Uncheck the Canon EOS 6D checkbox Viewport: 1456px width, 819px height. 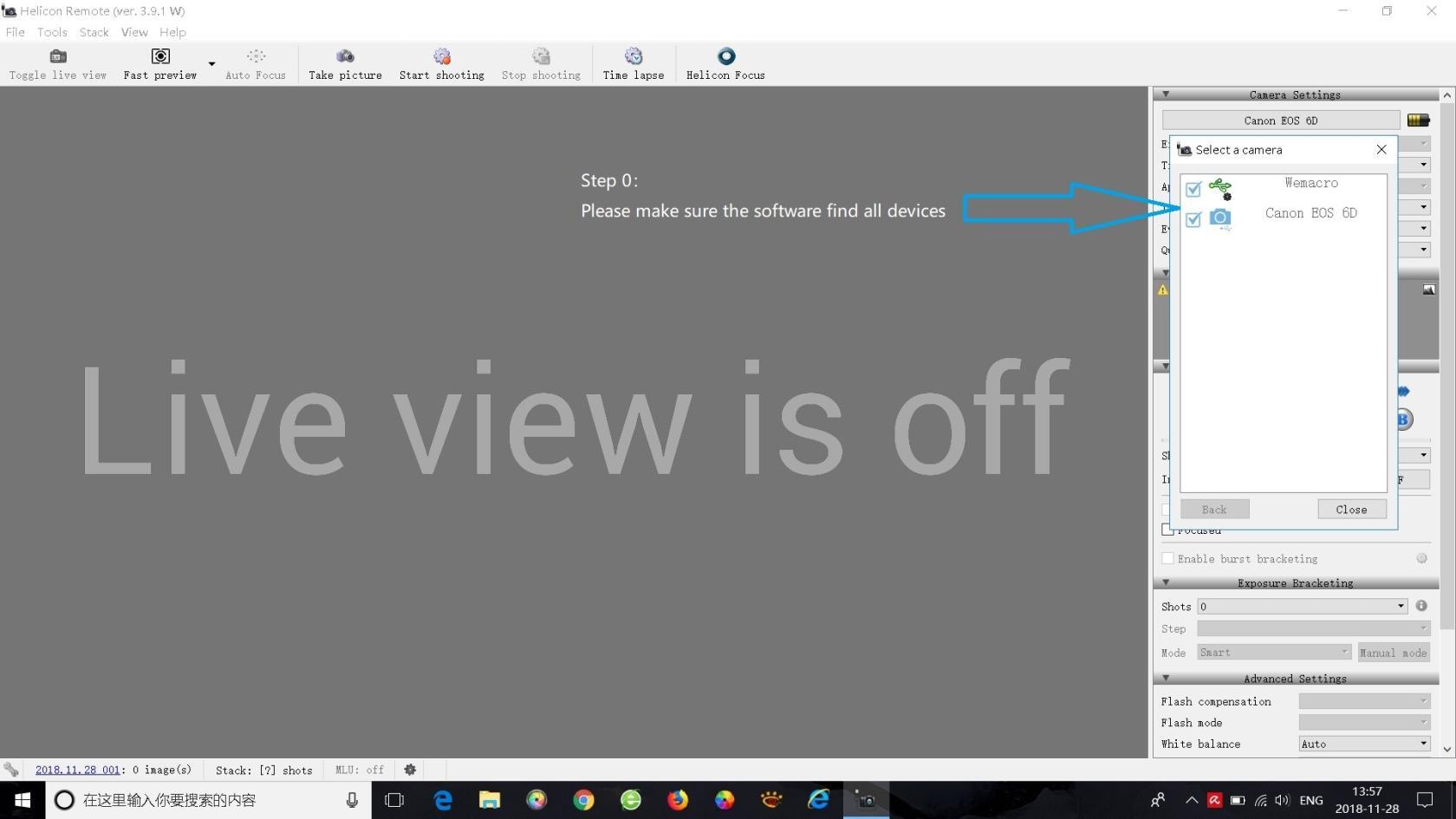pos(1193,219)
